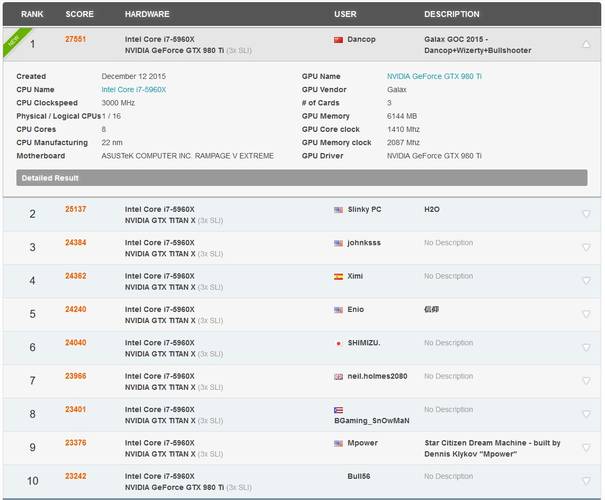
Task: Click the USER column header
Action: [x=345, y=14]
